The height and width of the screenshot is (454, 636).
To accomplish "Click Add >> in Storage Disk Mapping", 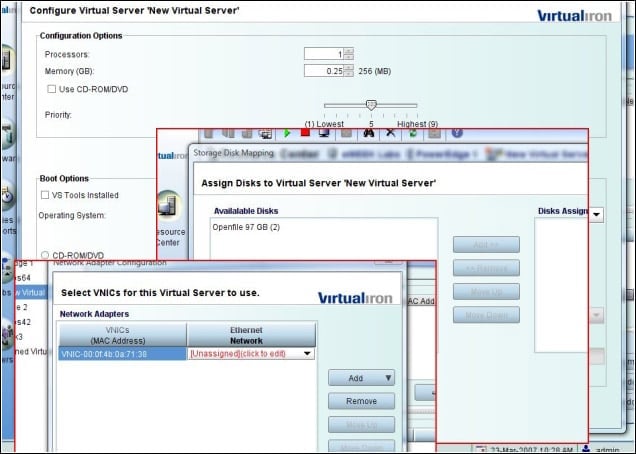I will (486, 245).
